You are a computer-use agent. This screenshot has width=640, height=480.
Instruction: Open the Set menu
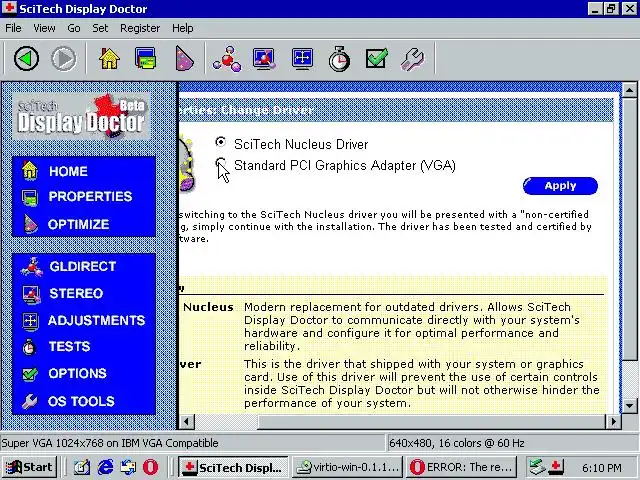click(100, 28)
